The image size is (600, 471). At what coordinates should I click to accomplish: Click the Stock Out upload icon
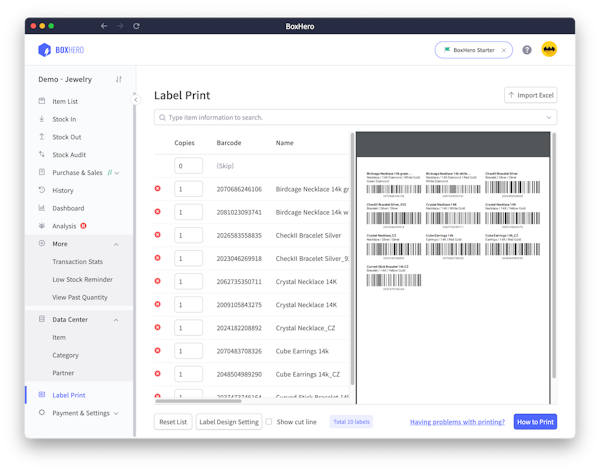(42, 137)
